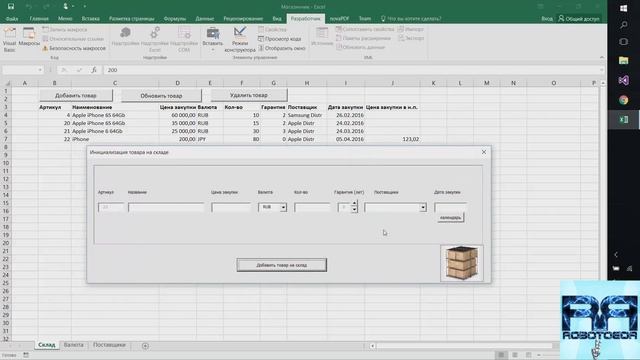Click Обновить товар sheet button

(x=161, y=96)
